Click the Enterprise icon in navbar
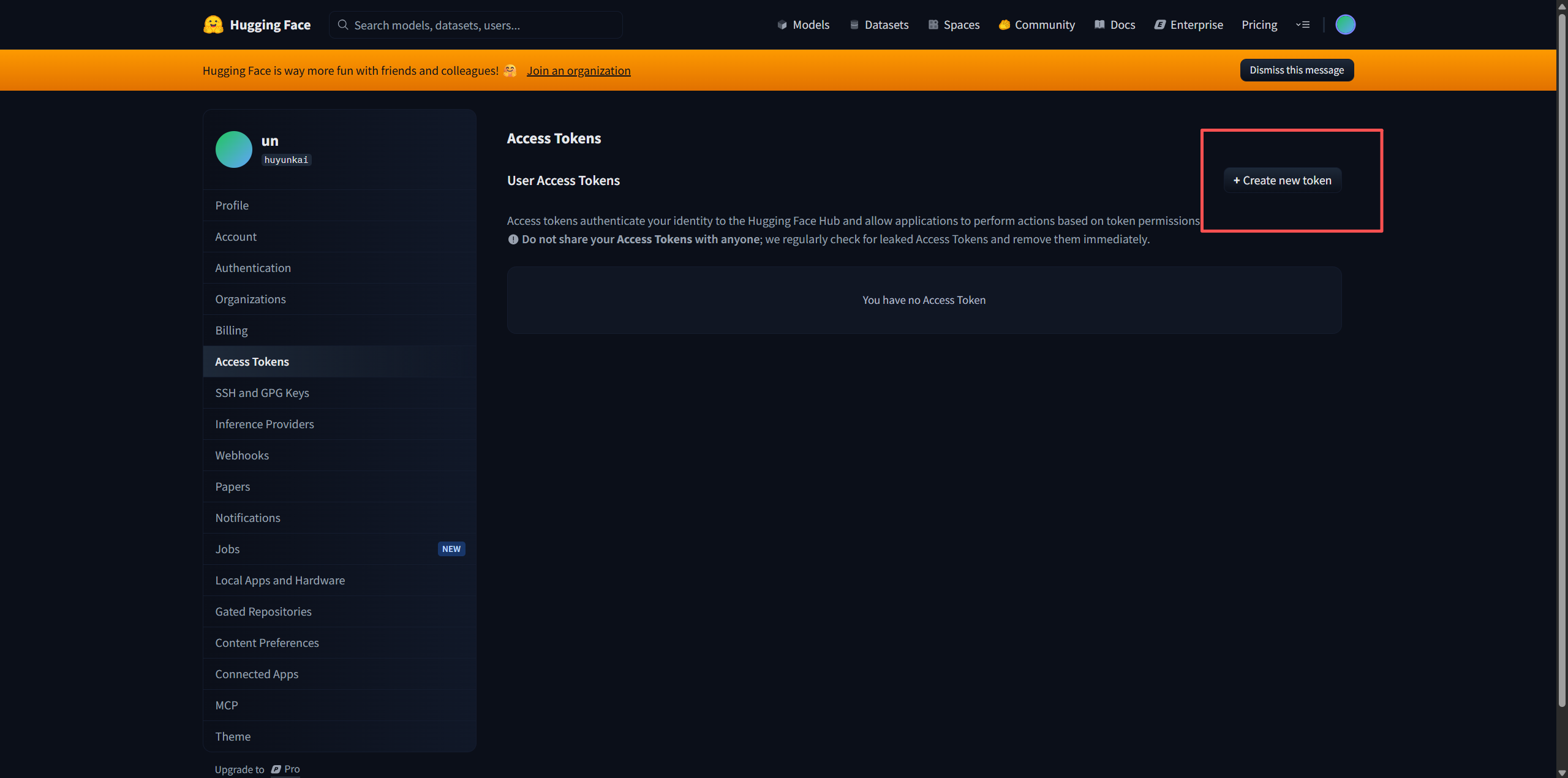 pos(1159,25)
